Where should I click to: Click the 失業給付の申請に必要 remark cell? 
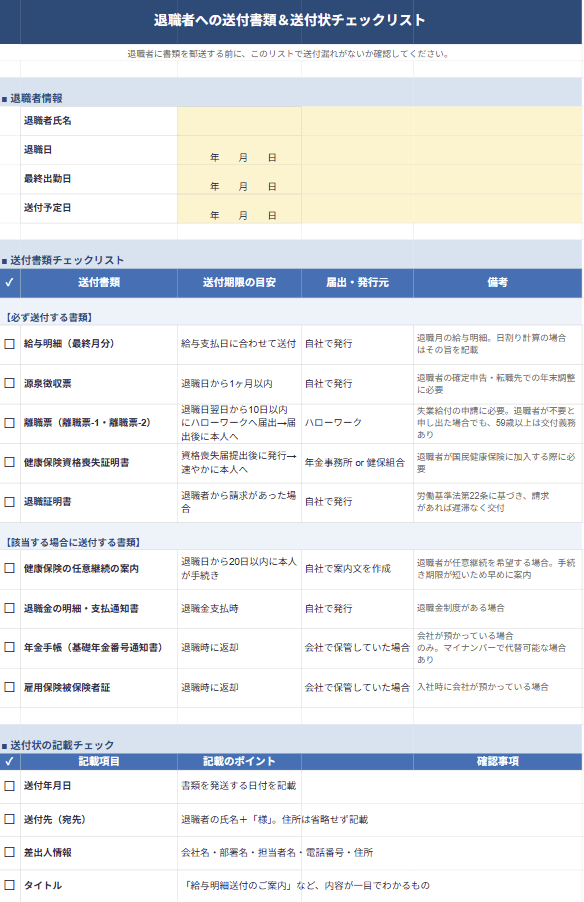click(496, 423)
